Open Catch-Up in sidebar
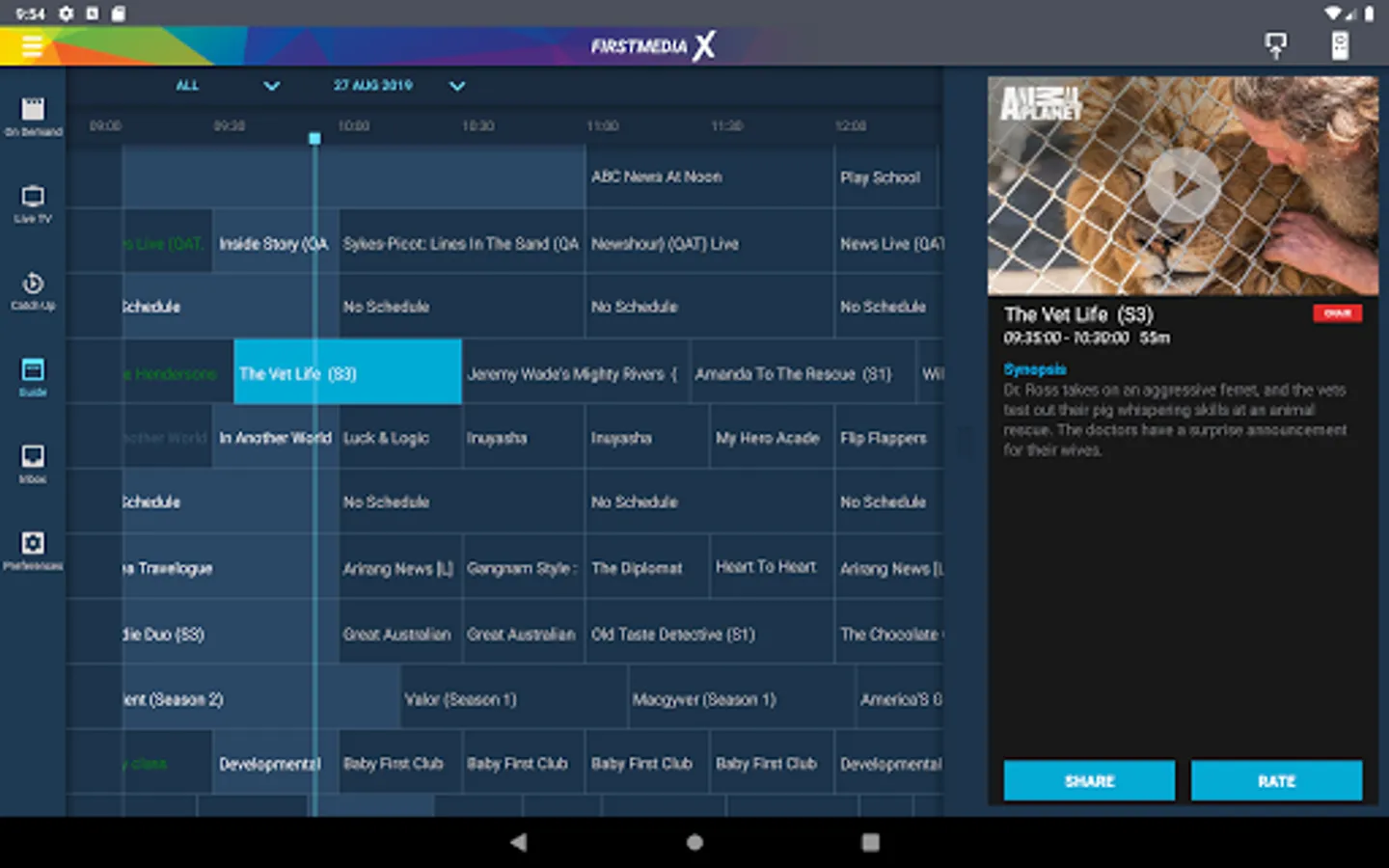The height and width of the screenshot is (868, 1389). 33,291
